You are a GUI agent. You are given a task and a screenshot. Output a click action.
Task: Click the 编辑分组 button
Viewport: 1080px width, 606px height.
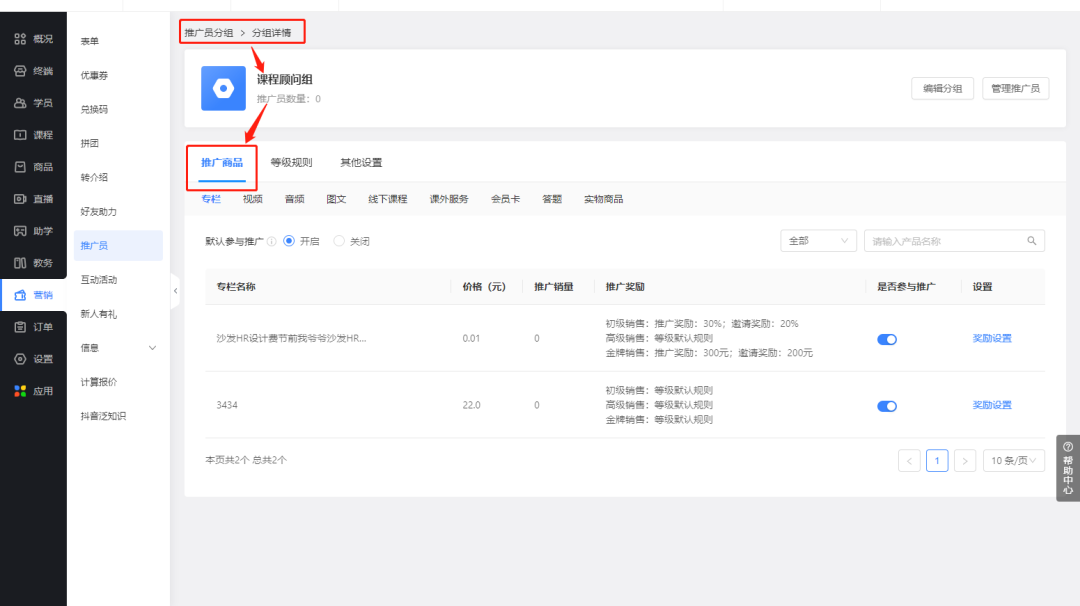pos(941,88)
